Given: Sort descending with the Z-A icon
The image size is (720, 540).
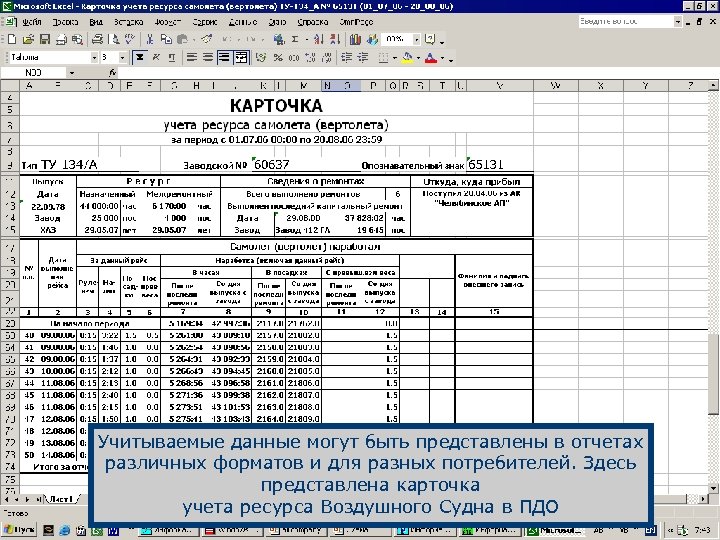Looking at the screenshot, I should (x=335, y=39).
